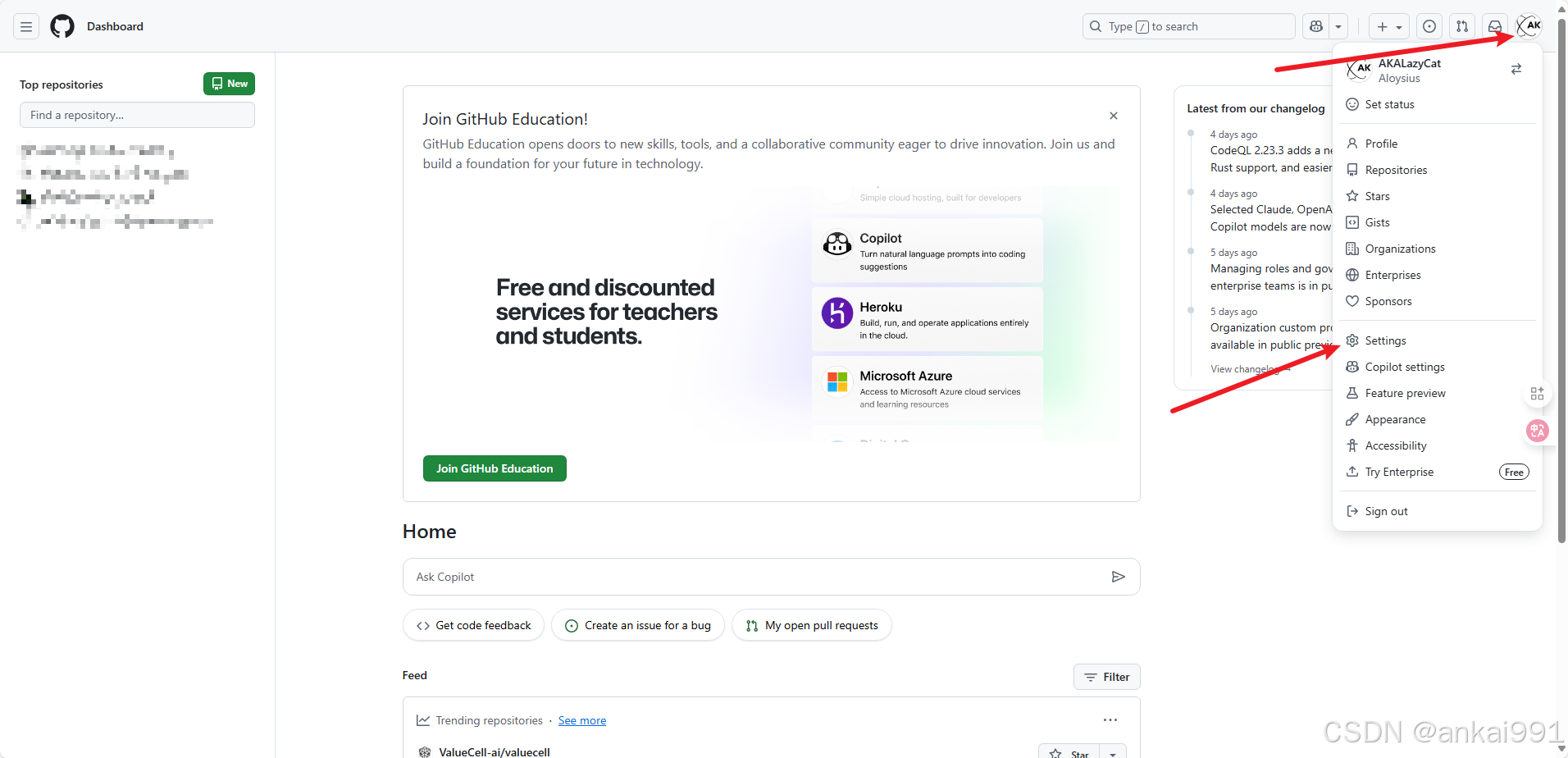
Task: Select Sponsors in the user menu
Action: 1438,301
